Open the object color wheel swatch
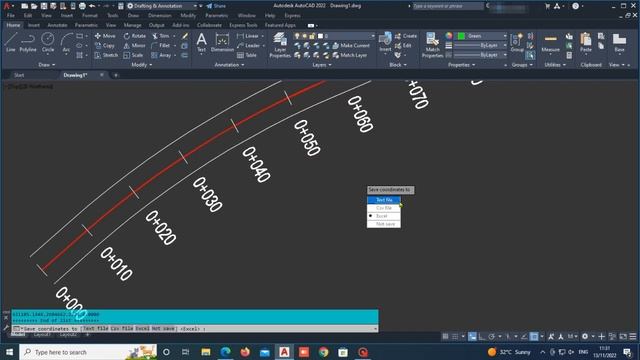The width and height of the screenshot is (640, 360). tap(449, 36)
